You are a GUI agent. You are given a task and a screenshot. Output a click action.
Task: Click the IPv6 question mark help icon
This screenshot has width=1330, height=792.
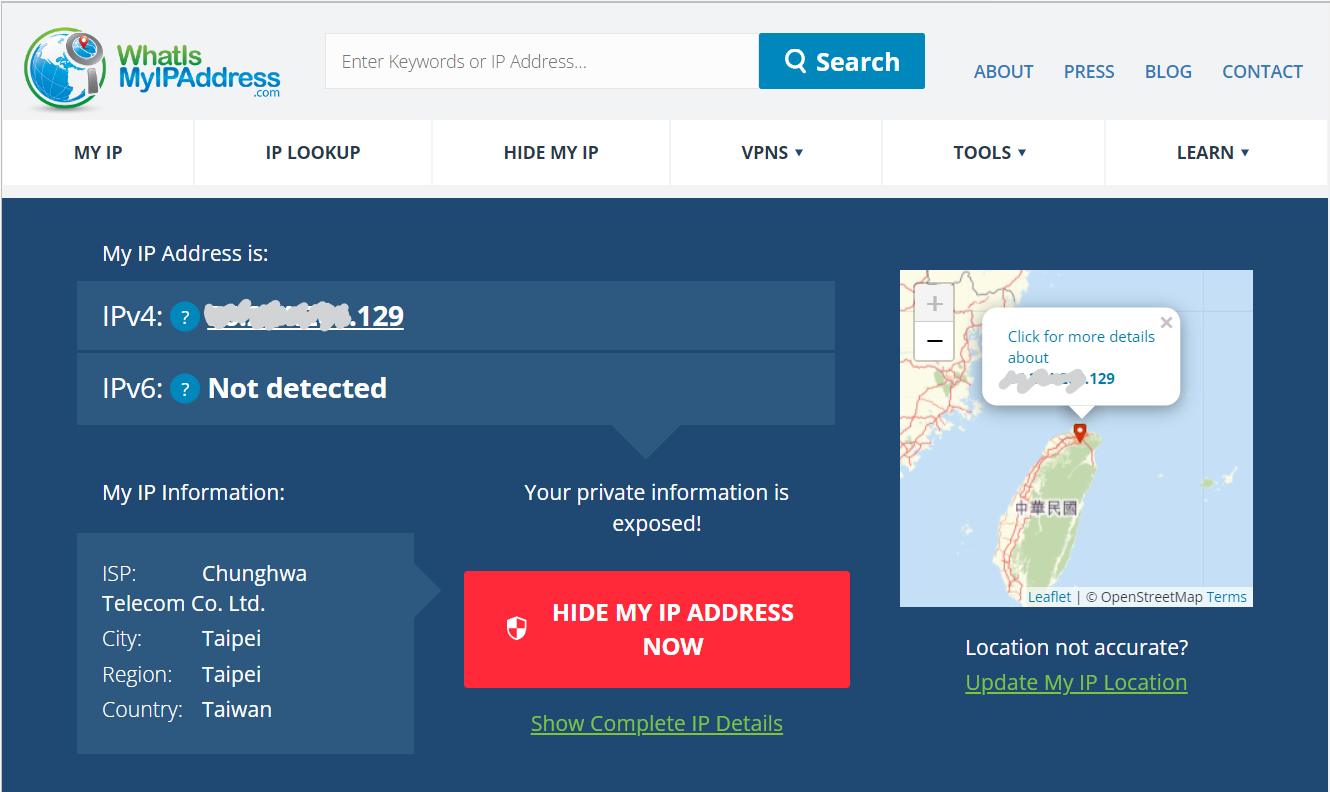pyautogui.click(x=184, y=388)
